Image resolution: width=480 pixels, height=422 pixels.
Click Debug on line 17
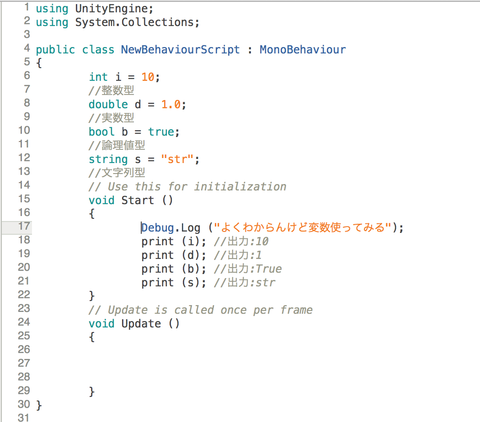pyautogui.click(x=157, y=228)
